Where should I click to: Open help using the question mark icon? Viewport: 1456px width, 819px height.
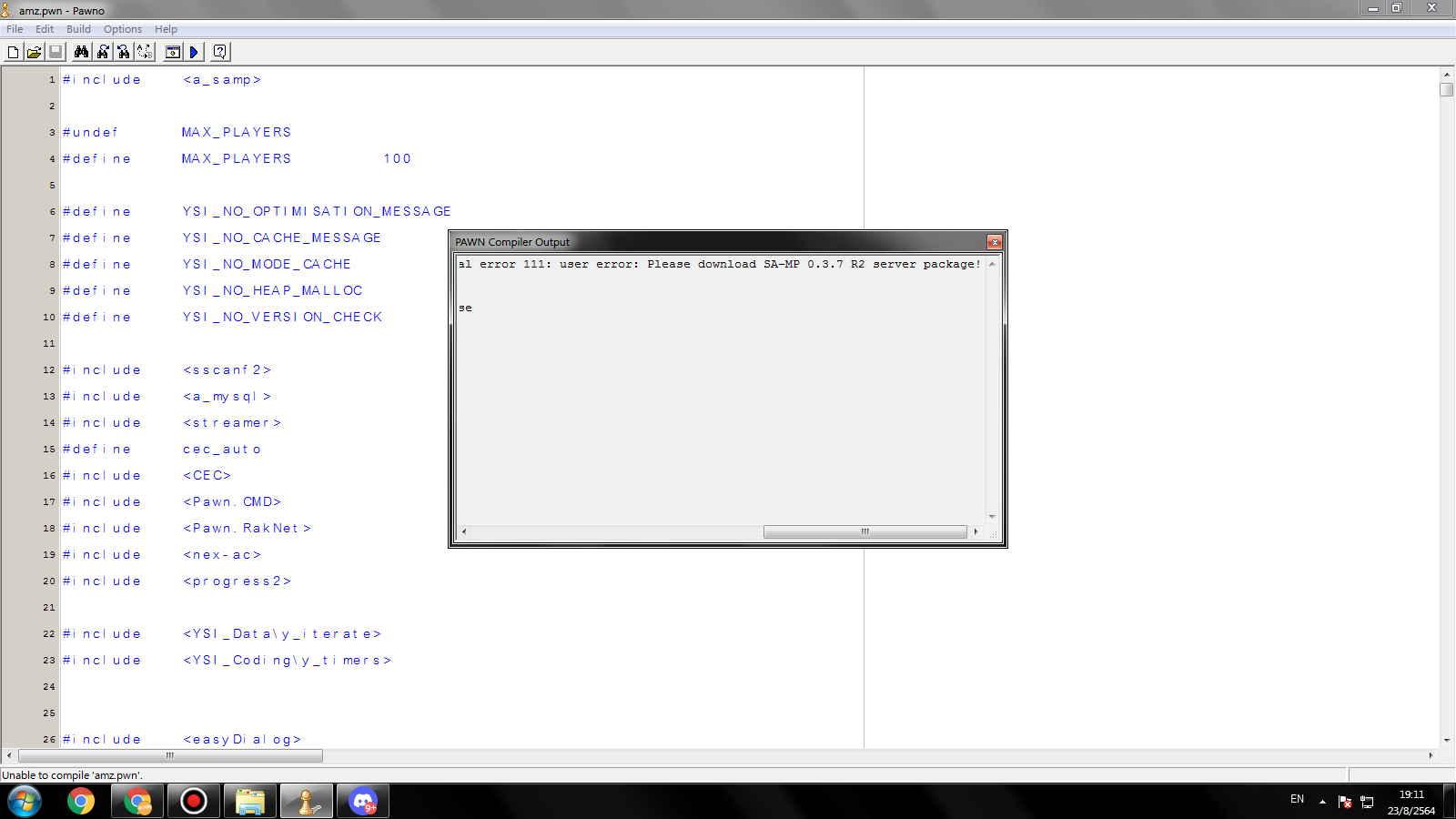point(219,52)
